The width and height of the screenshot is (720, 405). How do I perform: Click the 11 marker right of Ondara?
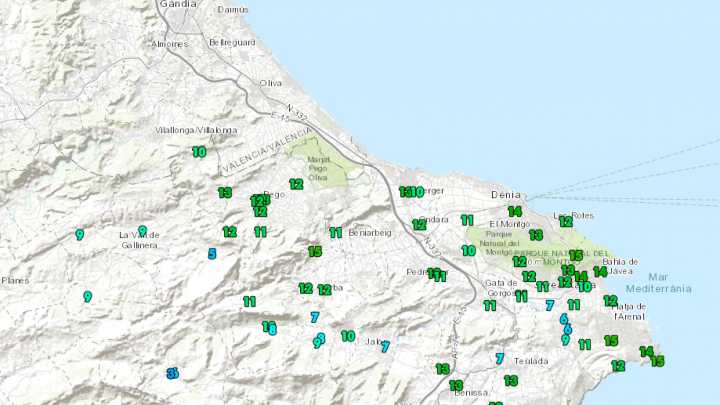click(467, 220)
